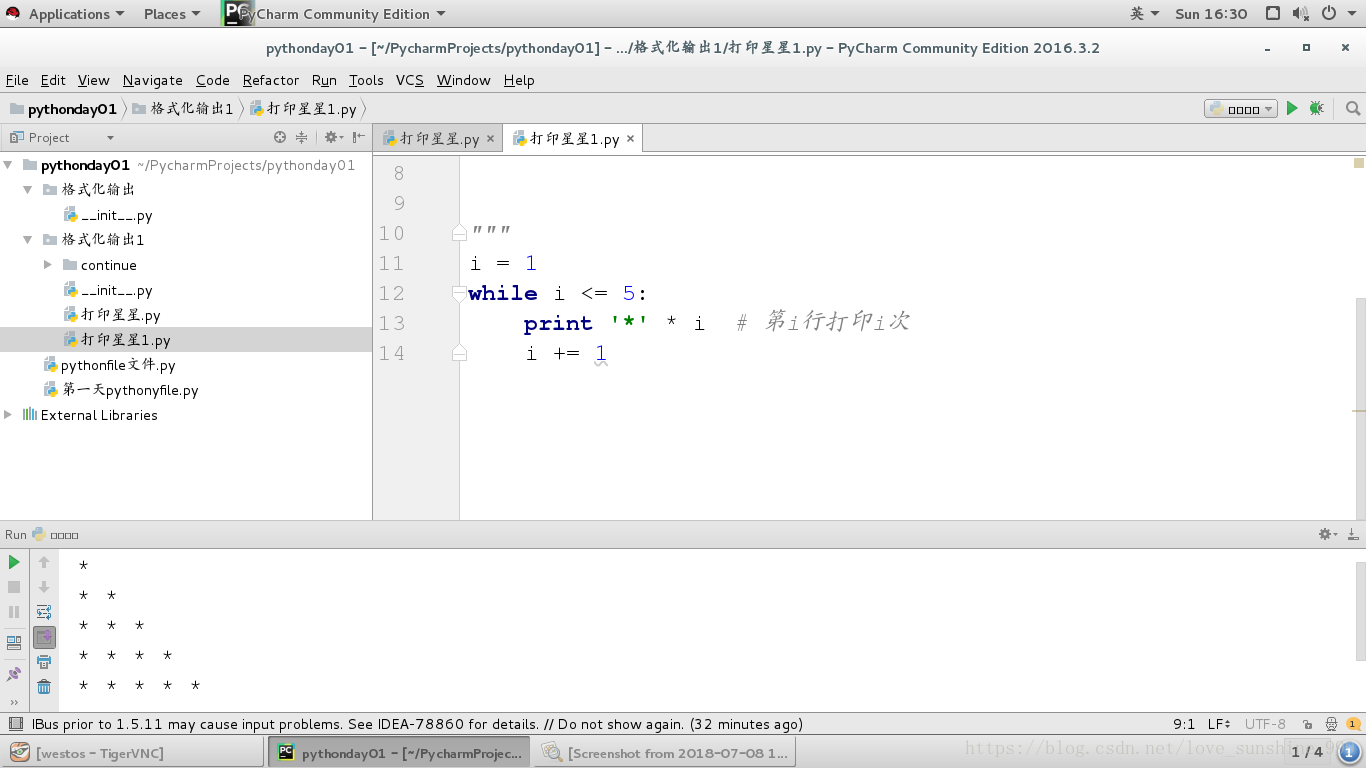This screenshot has width=1366, height=768.
Task: Toggle soft-wrap in Run console
Action: click(x=44, y=612)
